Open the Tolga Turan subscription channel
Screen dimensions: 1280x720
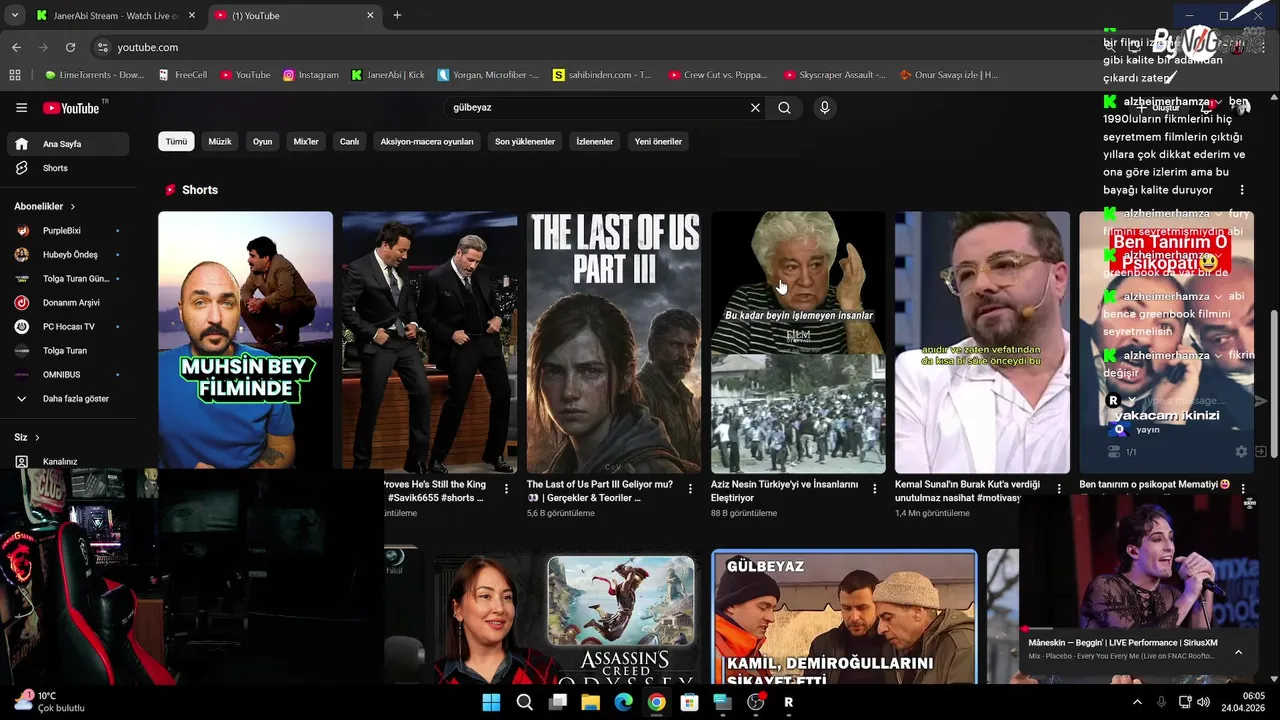tap(68, 350)
